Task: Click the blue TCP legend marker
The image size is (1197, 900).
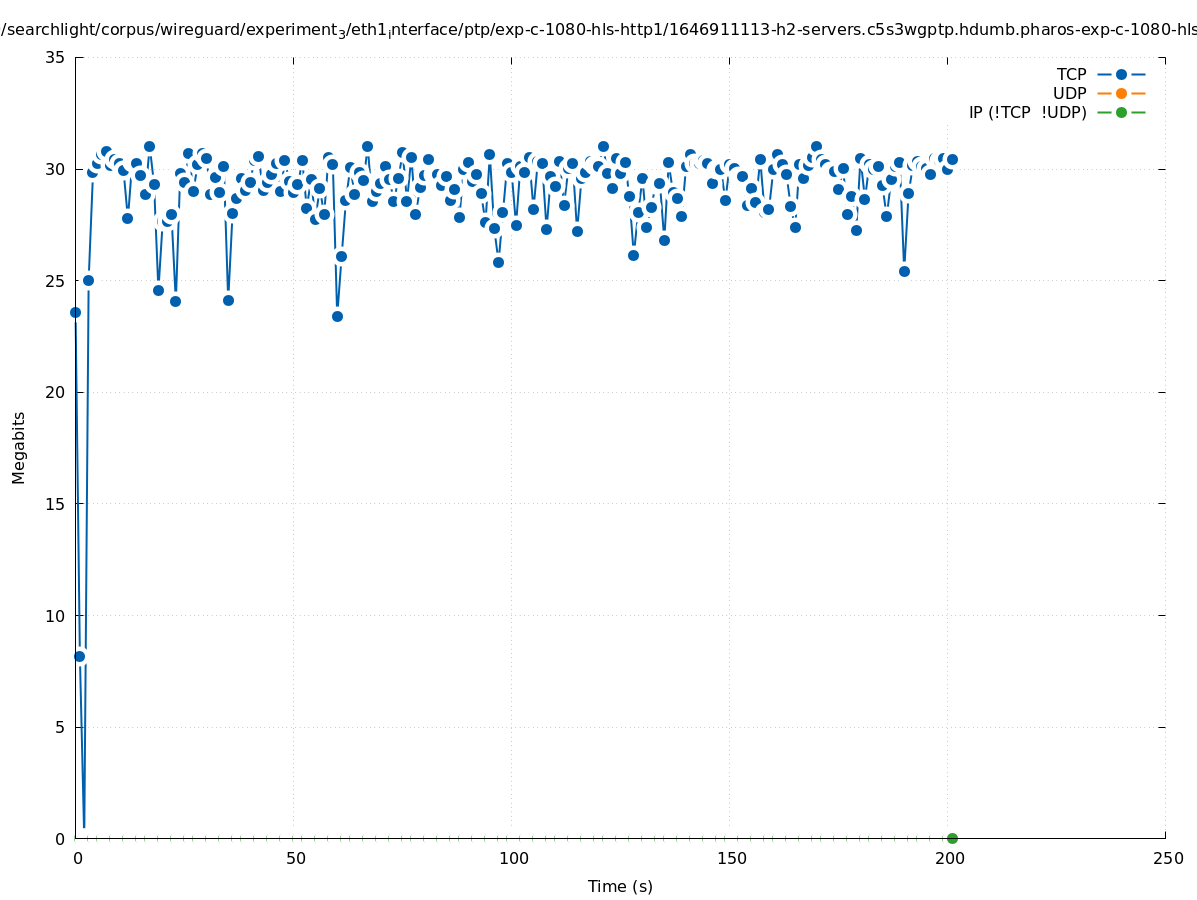Action: [1121, 74]
